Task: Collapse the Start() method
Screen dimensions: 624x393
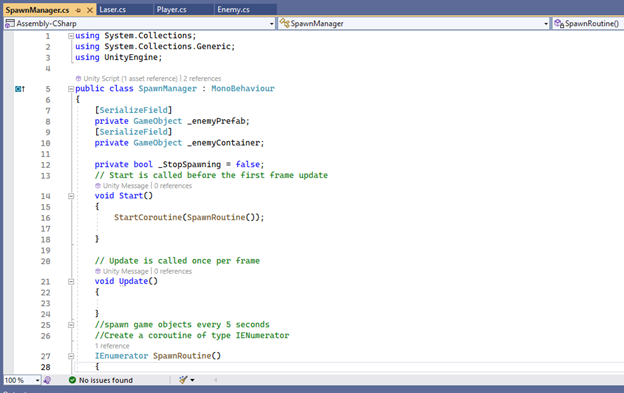Action: click(x=71, y=196)
